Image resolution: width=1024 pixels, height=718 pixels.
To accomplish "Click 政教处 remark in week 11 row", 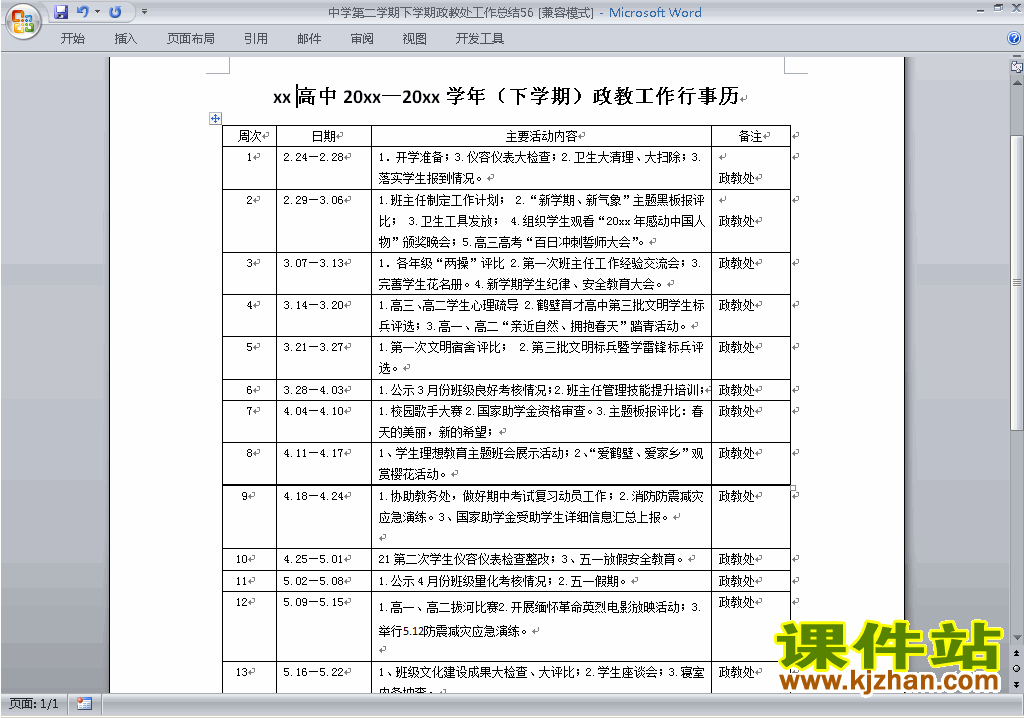I will pos(737,581).
